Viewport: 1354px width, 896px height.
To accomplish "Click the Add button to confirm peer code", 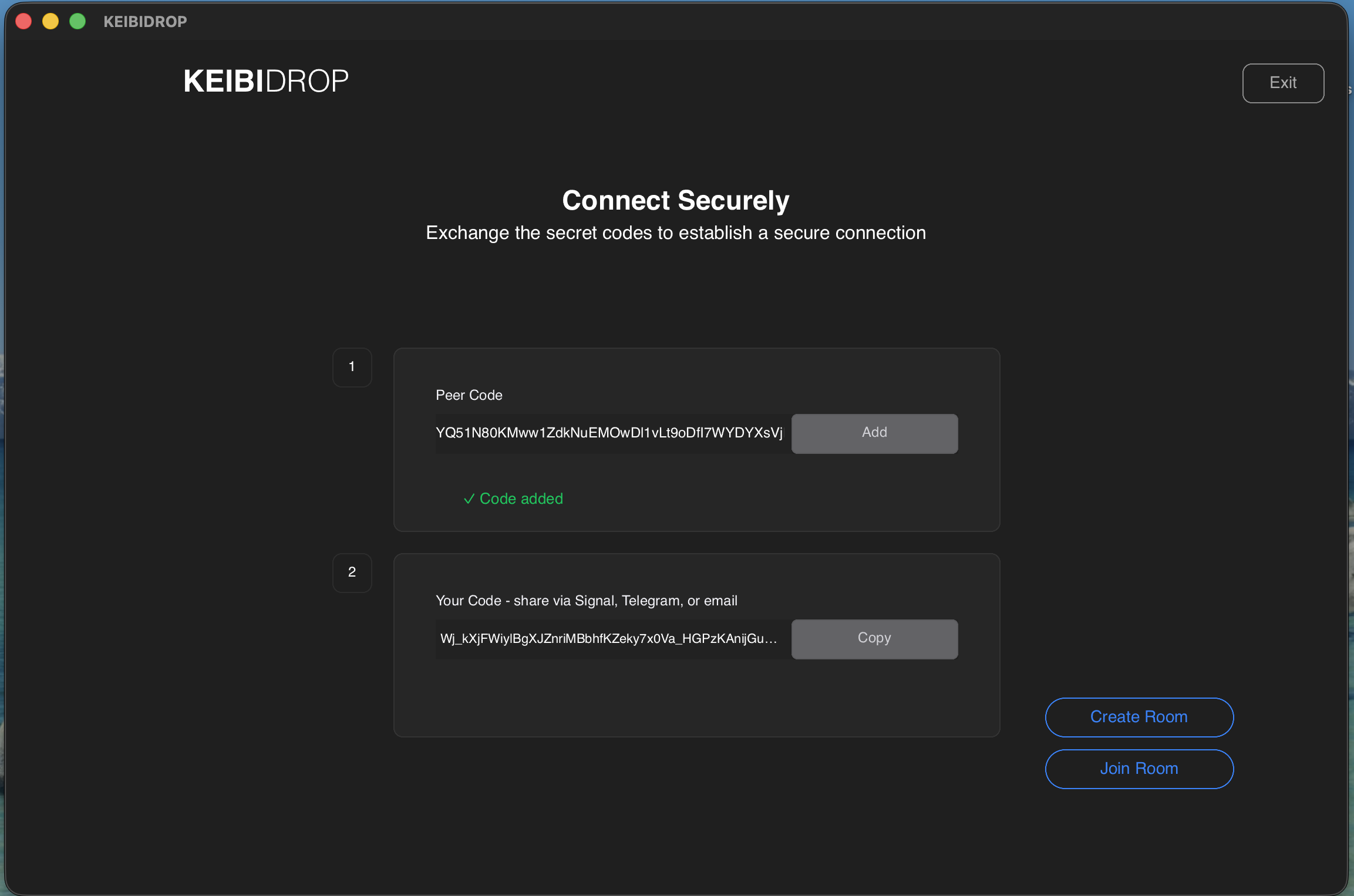I will (x=874, y=433).
